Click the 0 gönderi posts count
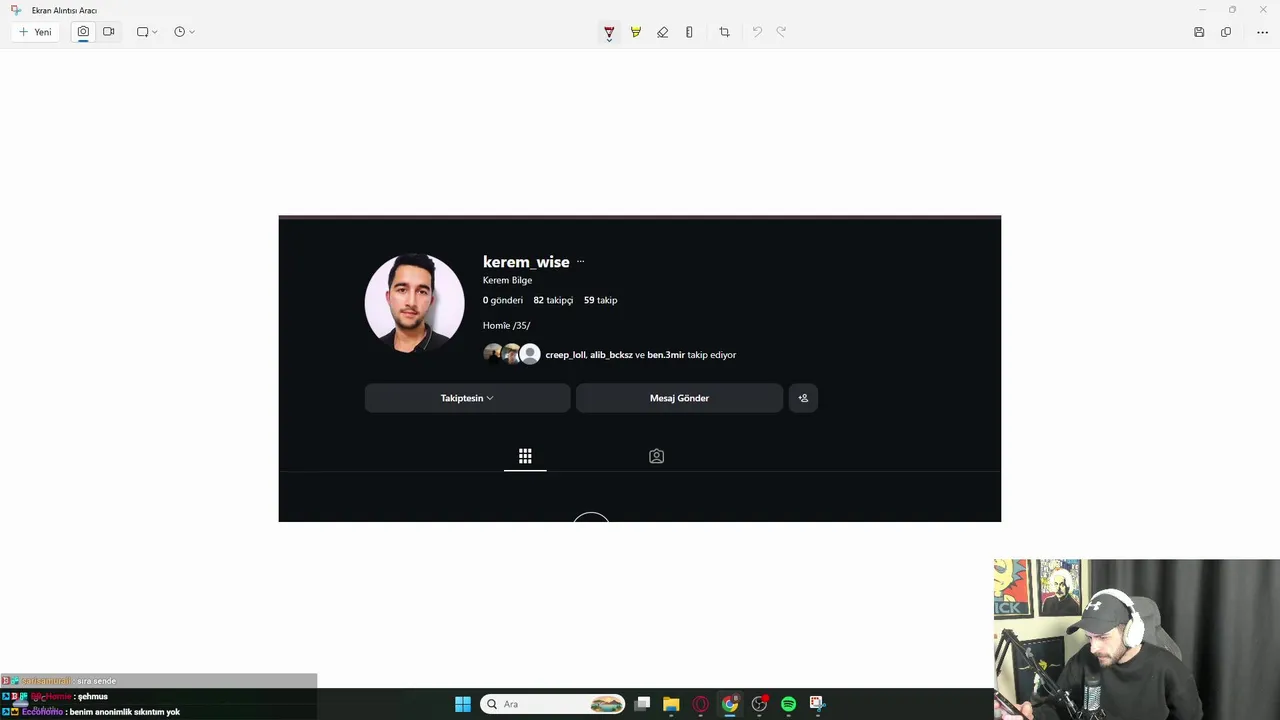1280x720 pixels. point(503,300)
